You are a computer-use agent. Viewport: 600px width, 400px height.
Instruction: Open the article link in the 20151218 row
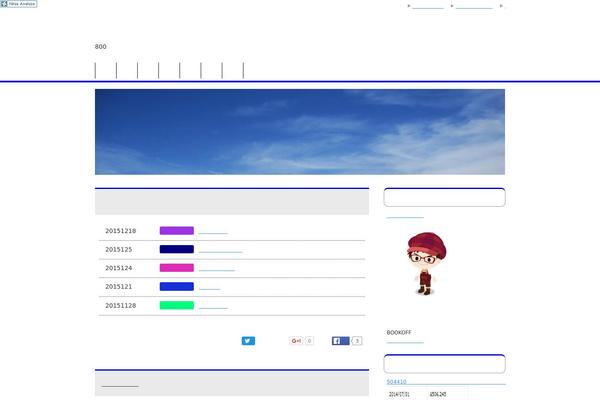pos(213,231)
